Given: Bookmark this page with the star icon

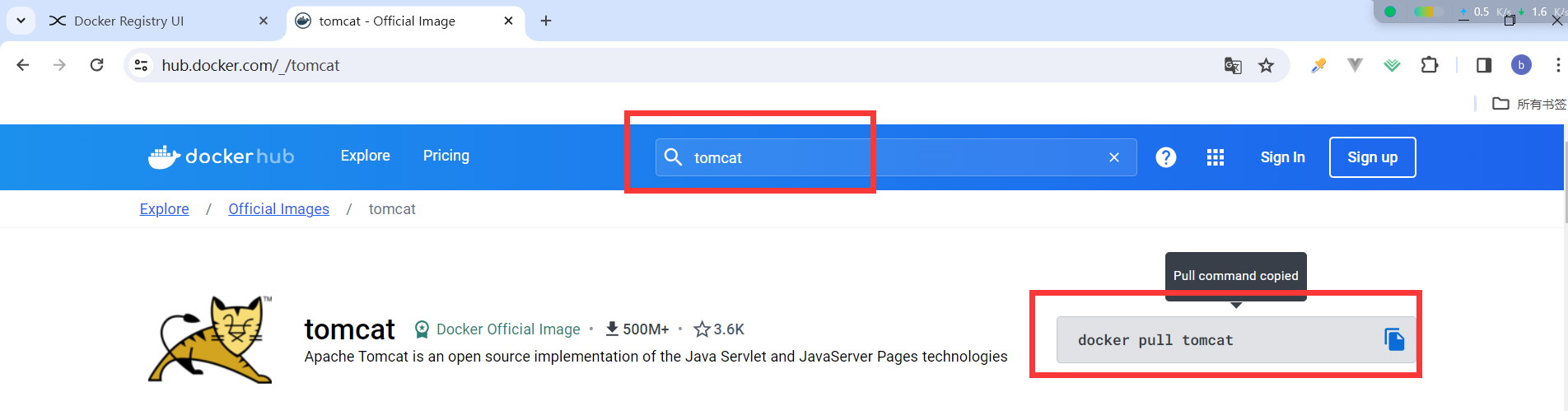Looking at the screenshot, I should coord(1267,66).
